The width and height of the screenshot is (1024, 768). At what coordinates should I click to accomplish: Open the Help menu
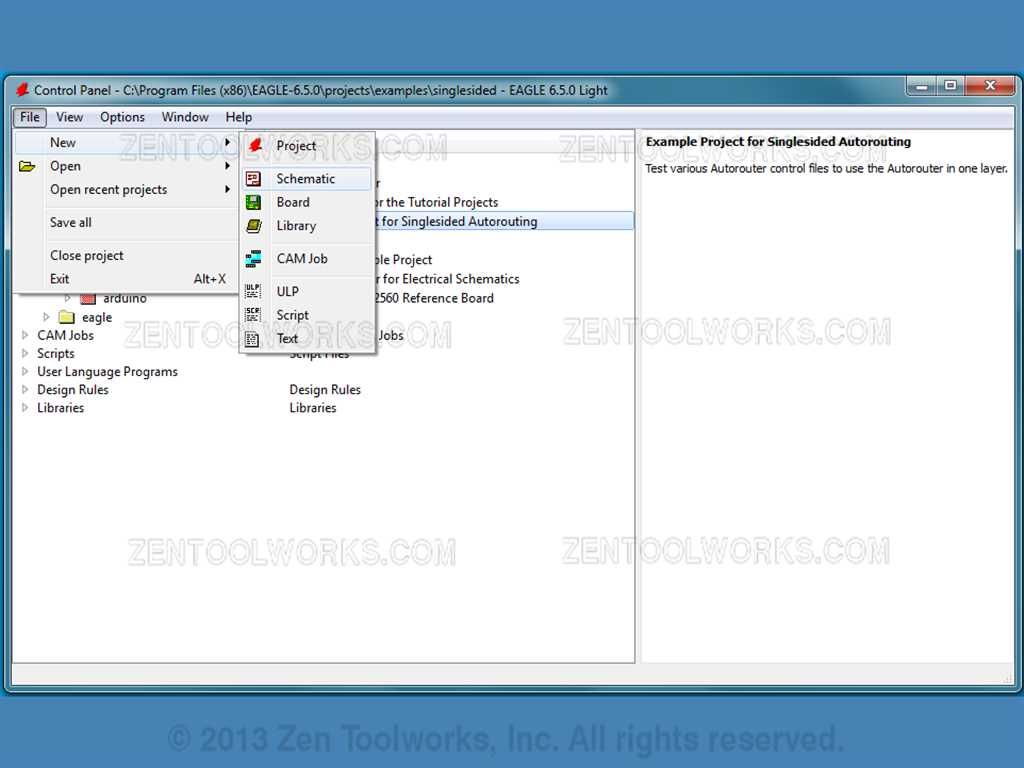coord(238,117)
